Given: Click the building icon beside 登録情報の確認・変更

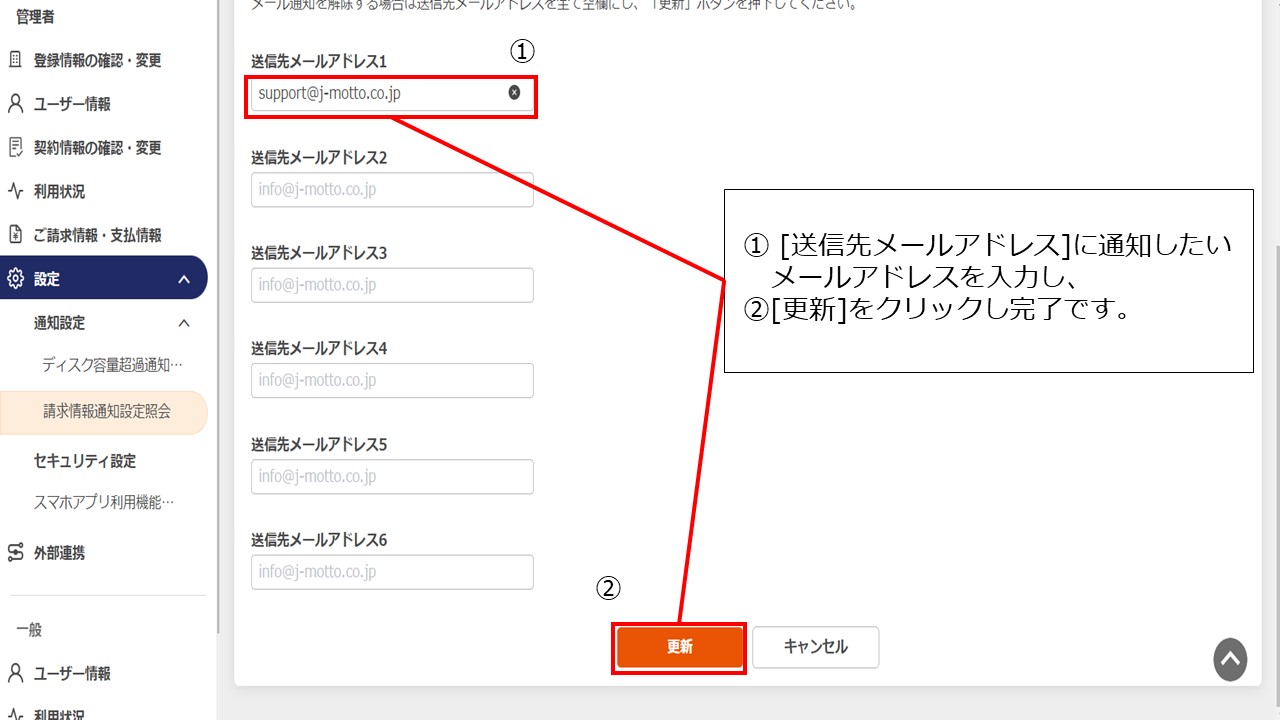Looking at the screenshot, I should [x=15, y=60].
